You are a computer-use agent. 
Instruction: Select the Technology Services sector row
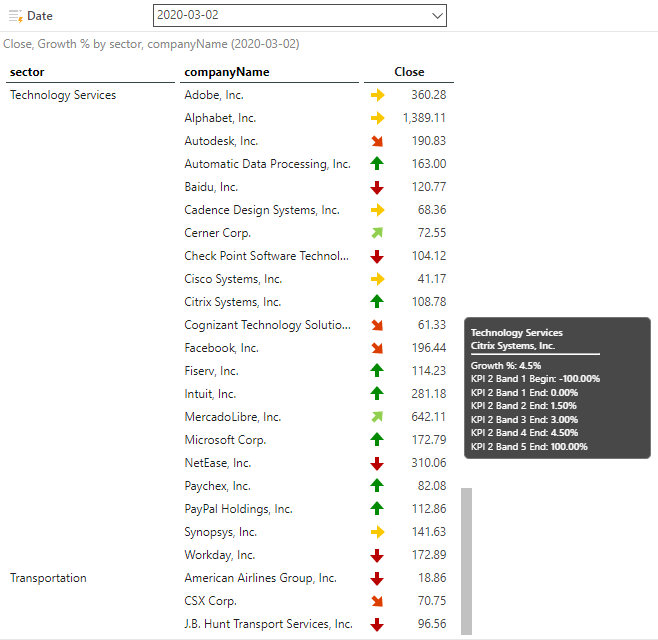point(63,95)
